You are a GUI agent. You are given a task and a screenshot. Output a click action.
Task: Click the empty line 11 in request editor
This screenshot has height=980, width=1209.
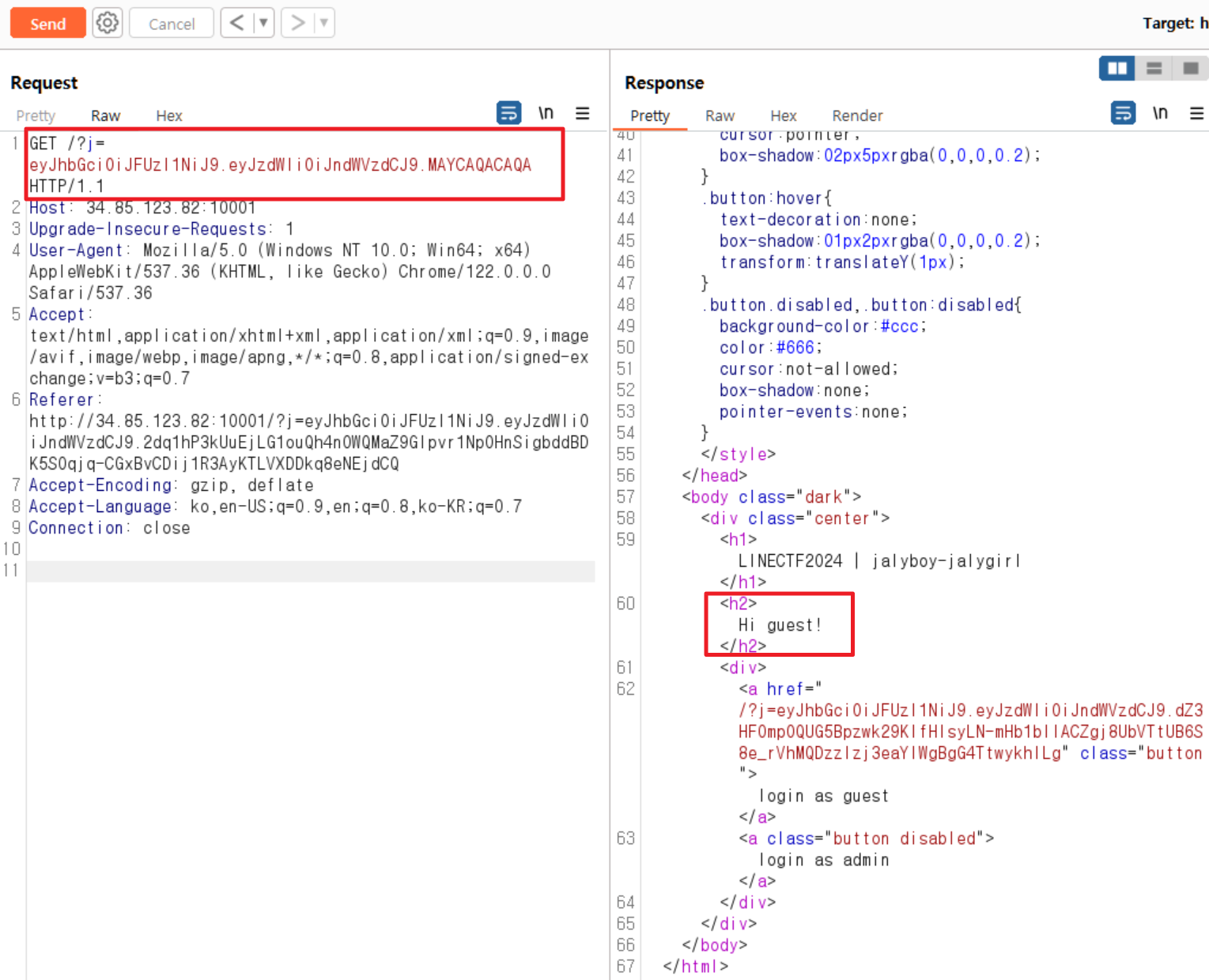click(x=310, y=571)
